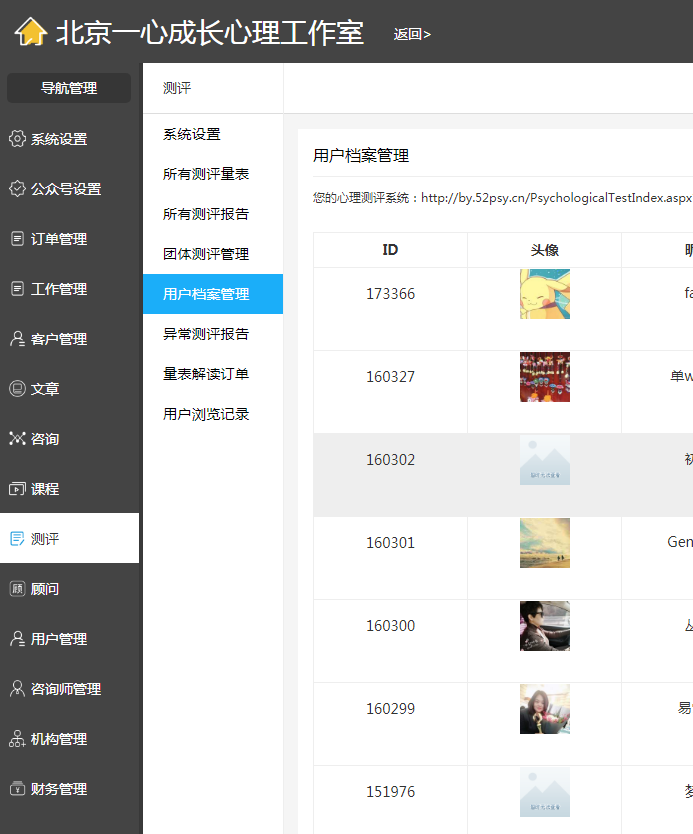Viewport: 693px width, 834px height.
Task: Select 用户浏览记录 submenu item
Action: (206, 414)
